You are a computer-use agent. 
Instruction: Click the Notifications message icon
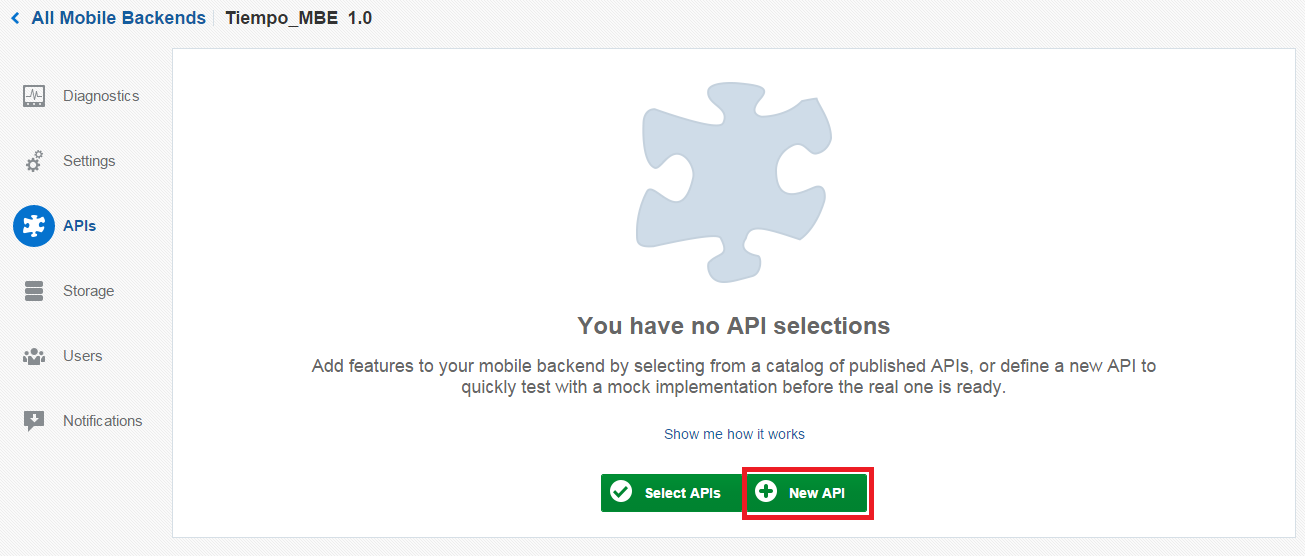(x=34, y=421)
